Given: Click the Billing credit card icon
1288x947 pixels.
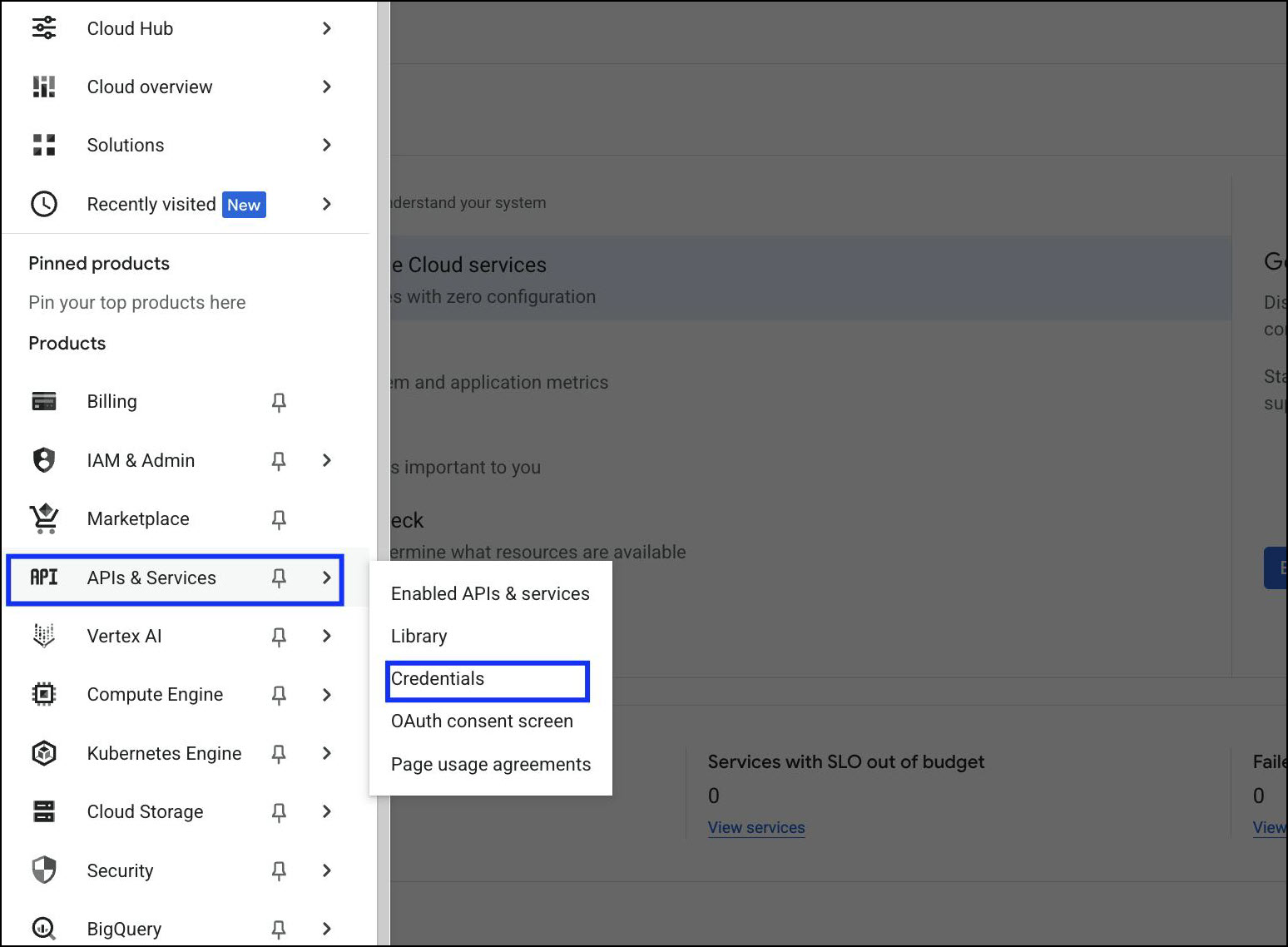Looking at the screenshot, I should click(44, 401).
